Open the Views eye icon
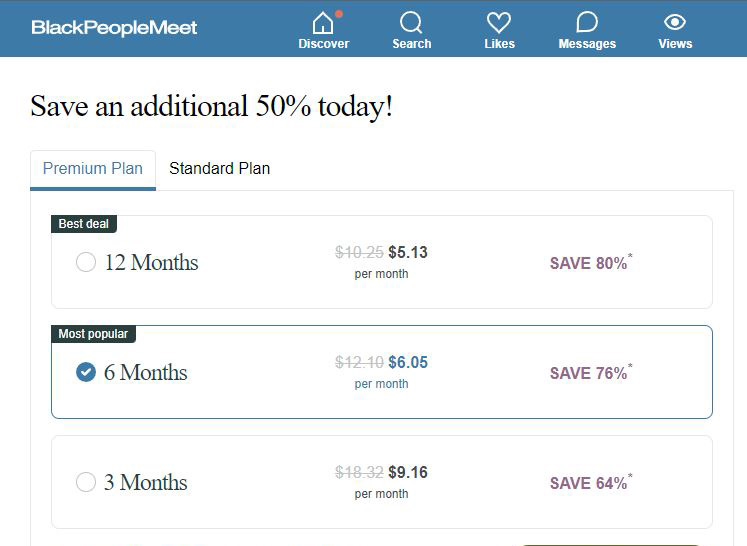This screenshot has width=747, height=546. point(675,22)
